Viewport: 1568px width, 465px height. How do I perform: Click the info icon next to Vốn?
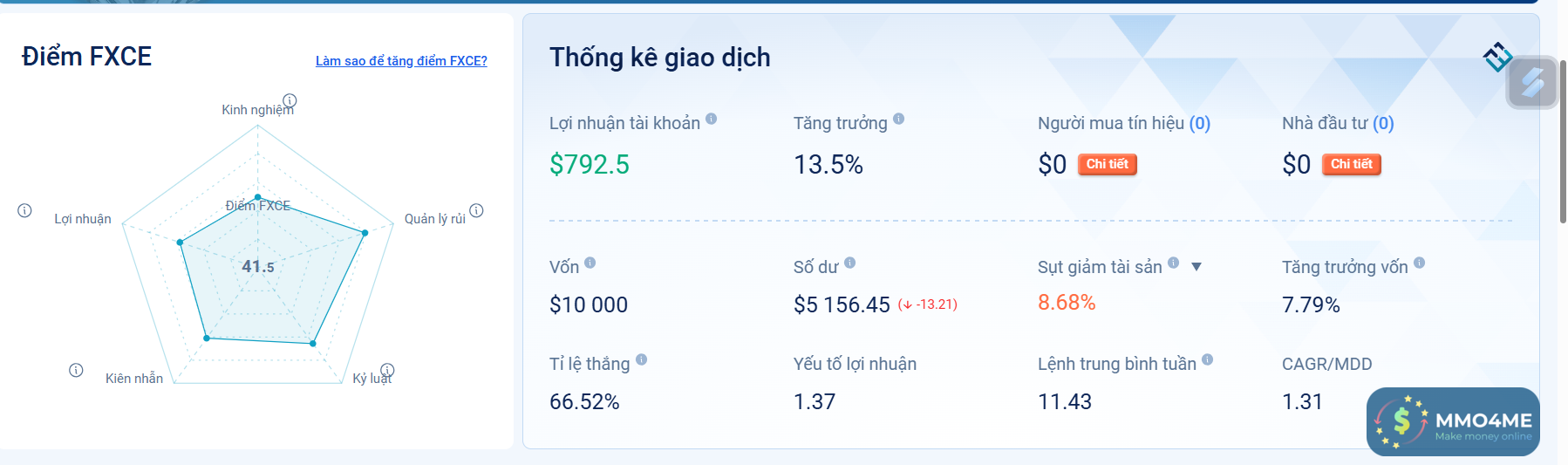click(x=590, y=263)
